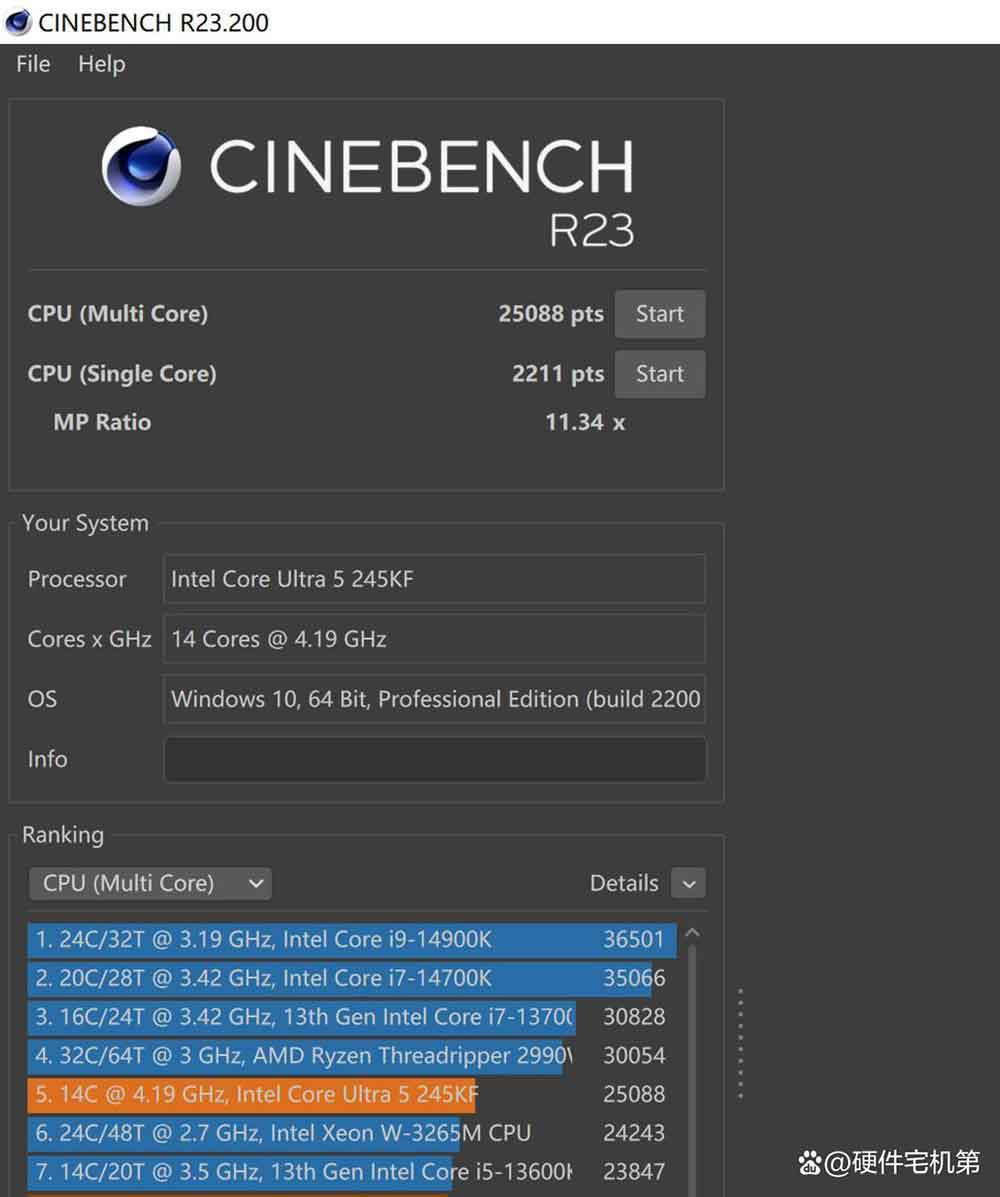
Task: Click the dotted panel resize handle
Action: point(740,1043)
